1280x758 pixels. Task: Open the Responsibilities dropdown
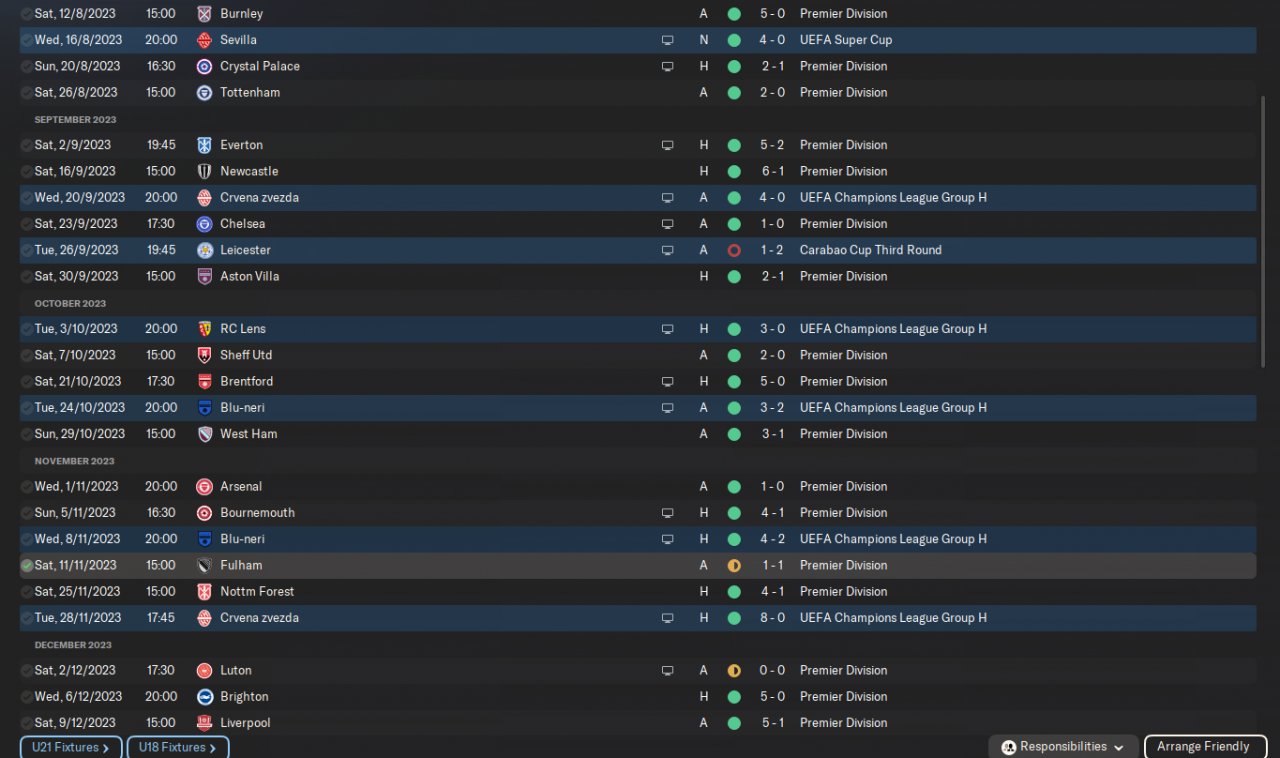coord(1065,747)
